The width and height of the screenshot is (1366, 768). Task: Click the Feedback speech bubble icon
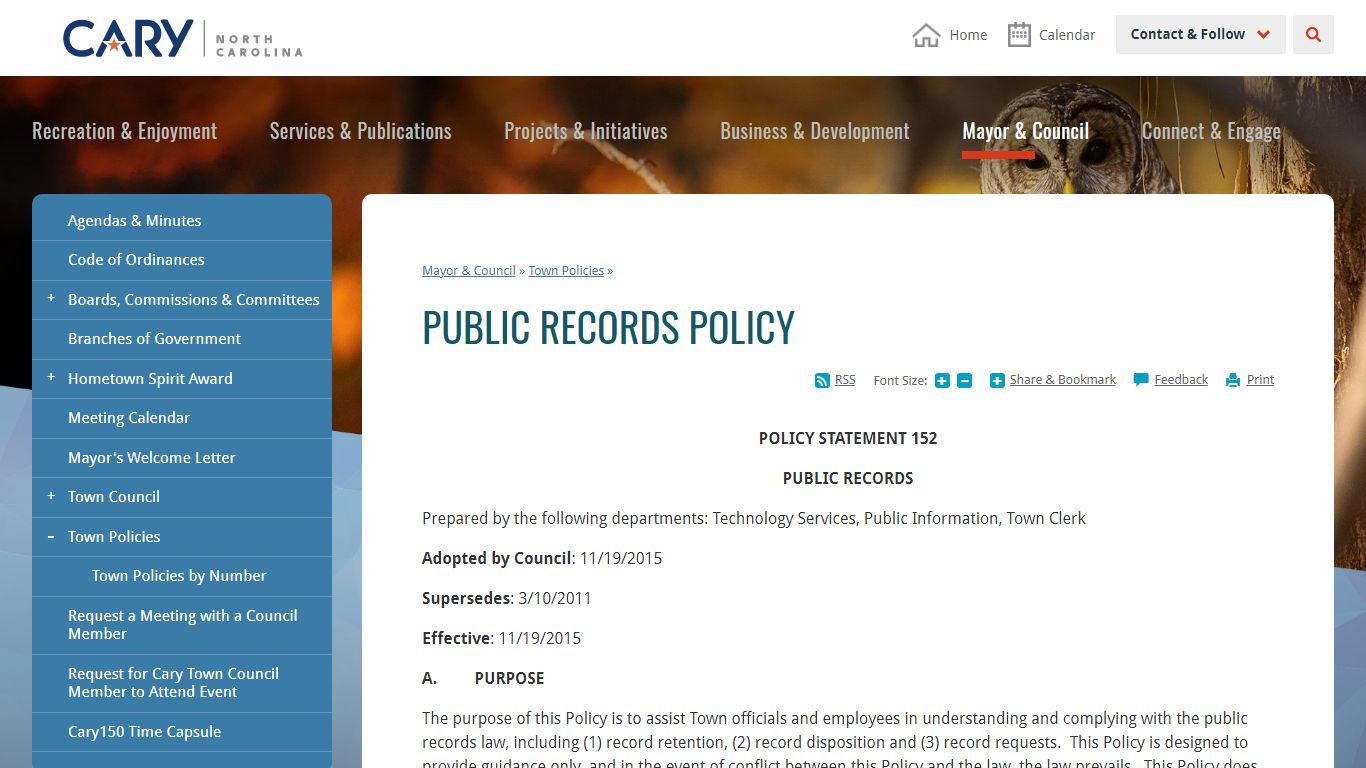click(1141, 380)
